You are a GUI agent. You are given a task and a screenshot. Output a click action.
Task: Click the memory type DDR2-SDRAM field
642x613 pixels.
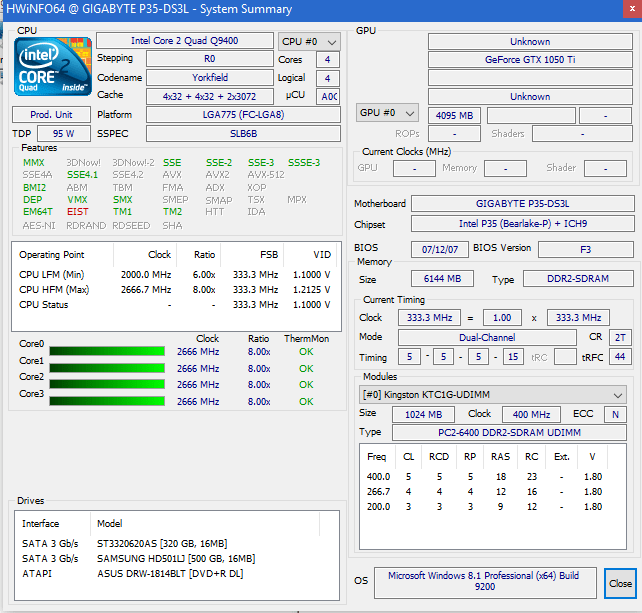click(x=578, y=278)
